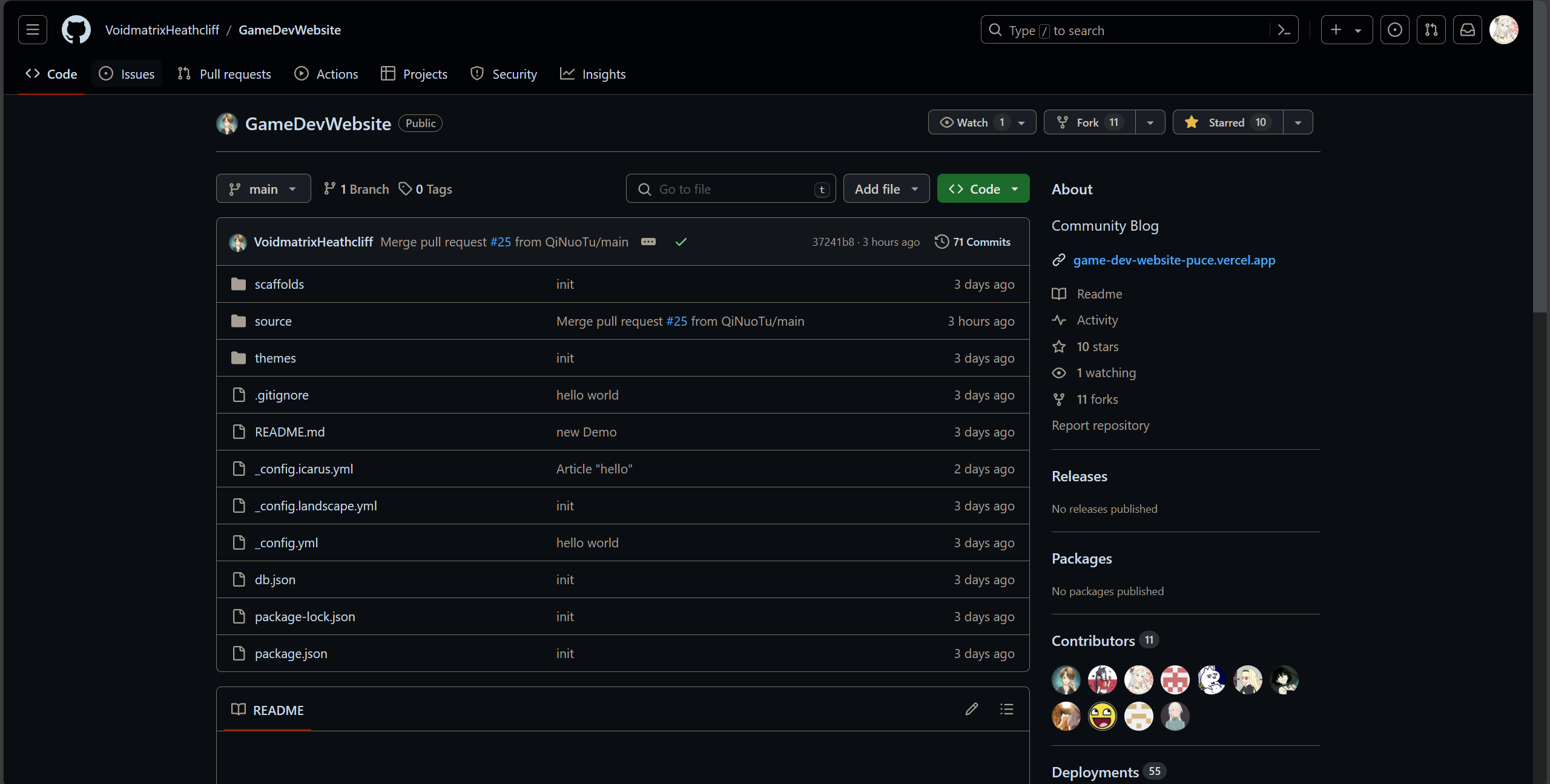Image resolution: width=1550 pixels, height=784 pixels.
Task: Open the source folder
Action: [273, 321]
